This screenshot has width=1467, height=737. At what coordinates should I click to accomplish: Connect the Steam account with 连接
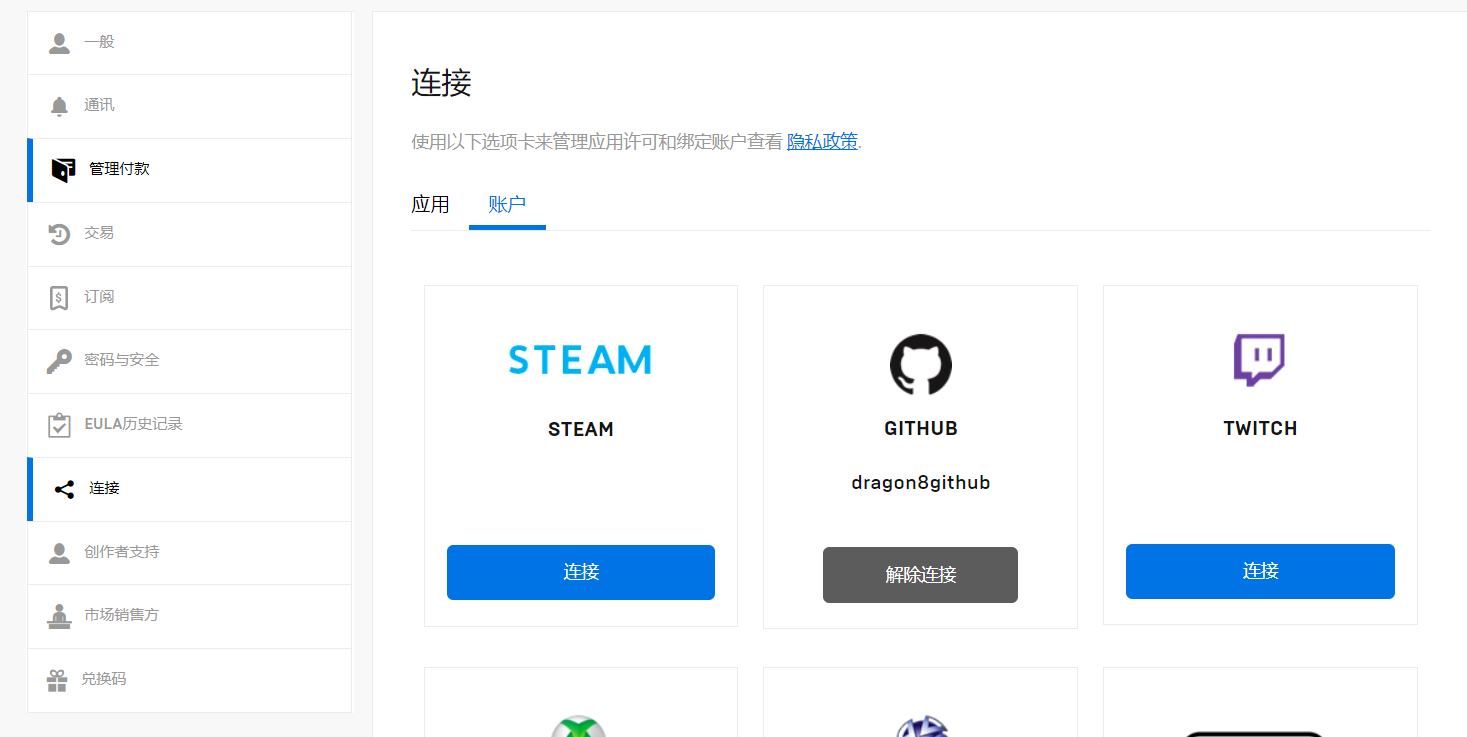pyautogui.click(x=581, y=572)
